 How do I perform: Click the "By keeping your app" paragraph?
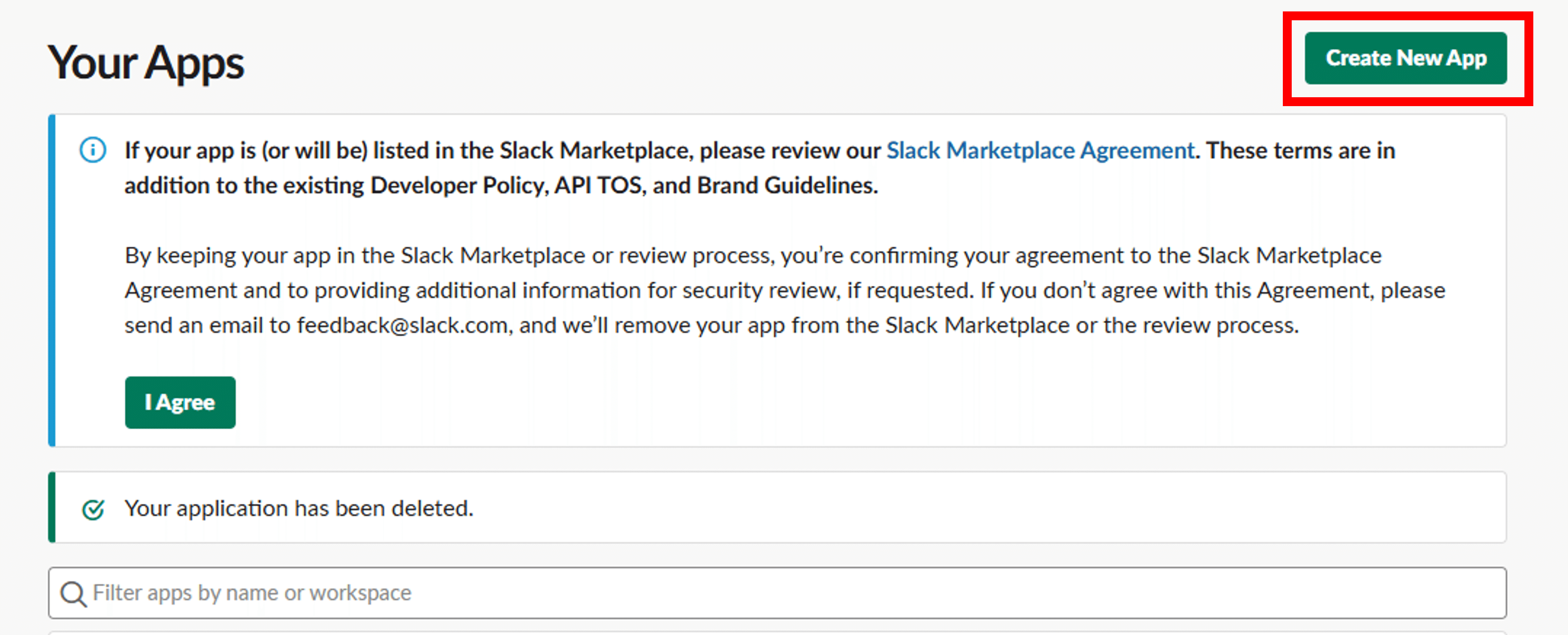coord(730,291)
